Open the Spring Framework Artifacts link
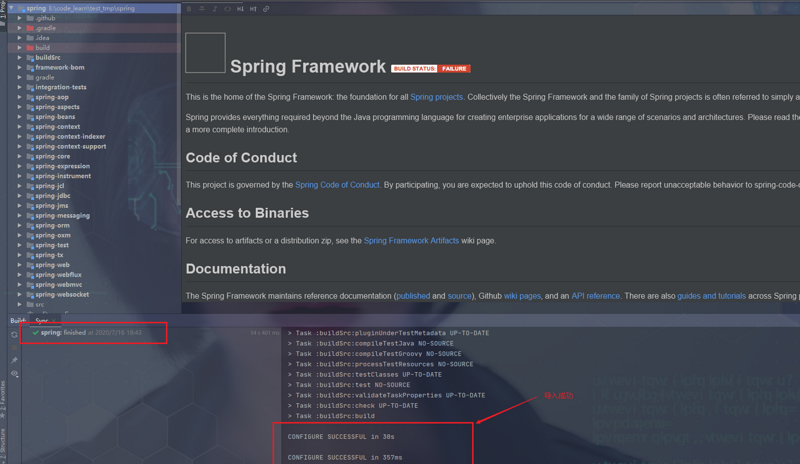The width and height of the screenshot is (800, 464). point(411,240)
